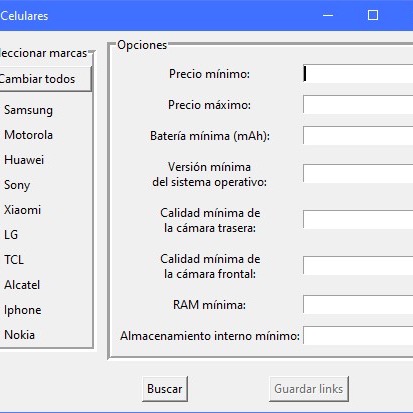Minimize the Celulares window

(x=328, y=15)
